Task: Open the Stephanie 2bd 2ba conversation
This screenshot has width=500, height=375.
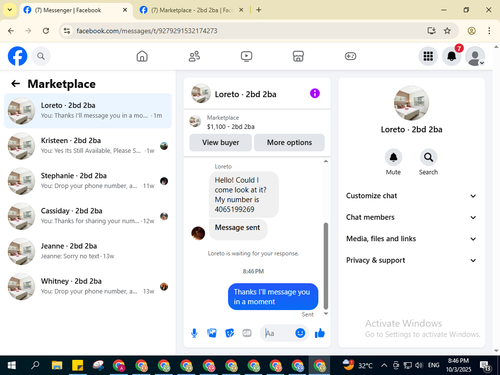Action: pos(88,181)
